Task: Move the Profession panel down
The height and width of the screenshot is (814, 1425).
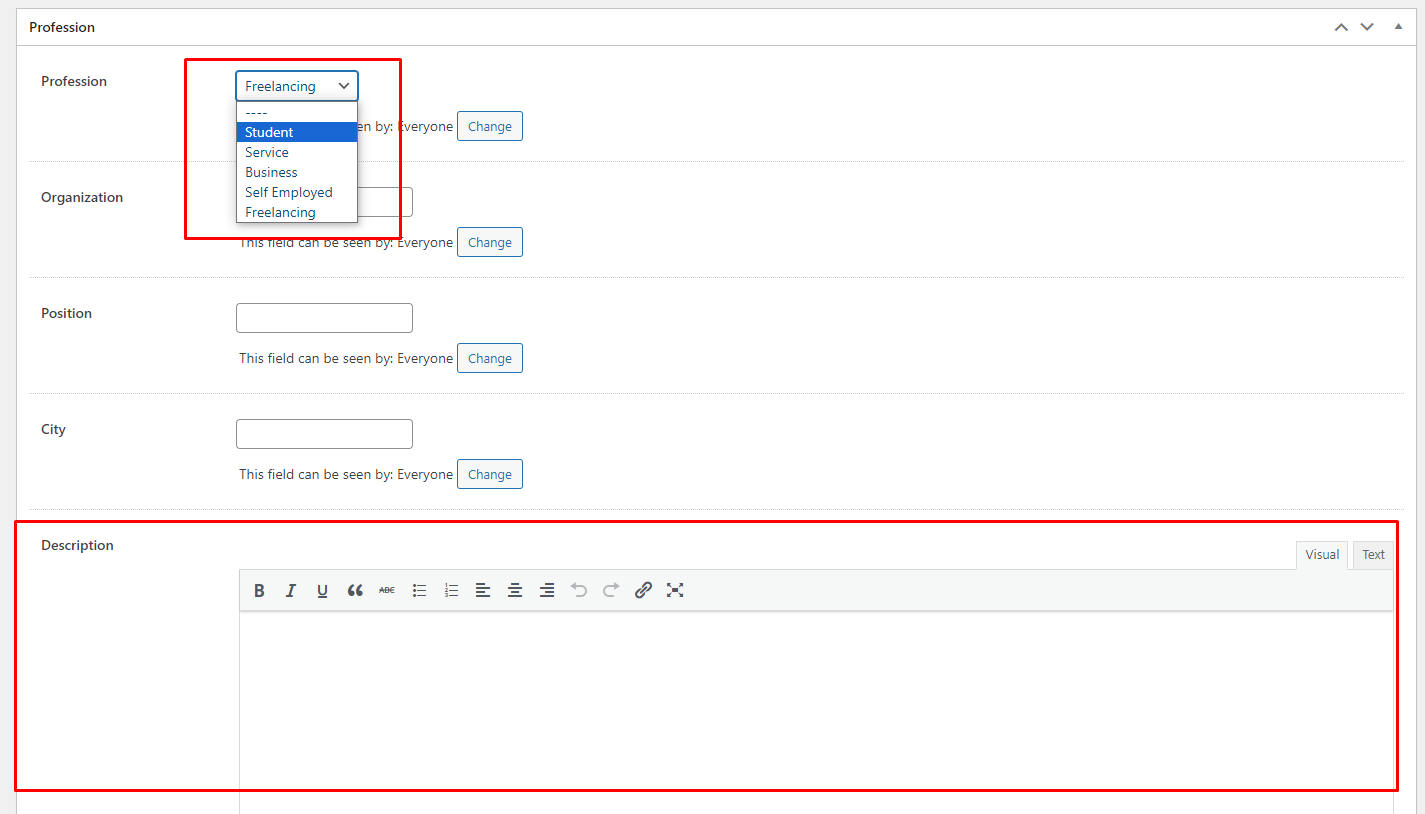Action: 1367,27
